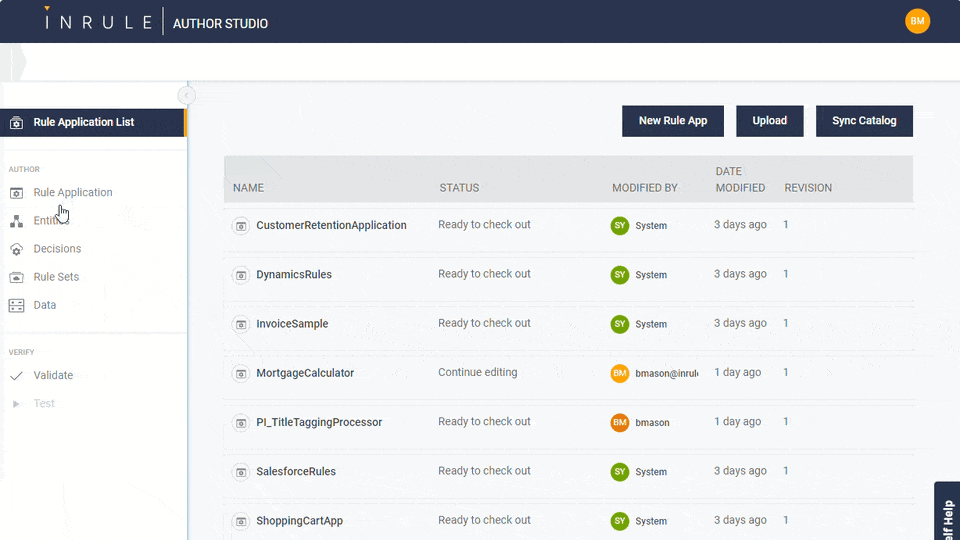The width and height of the screenshot is (960, 540).
Task: Select Validate under Verify
Action: pos(53,375)
